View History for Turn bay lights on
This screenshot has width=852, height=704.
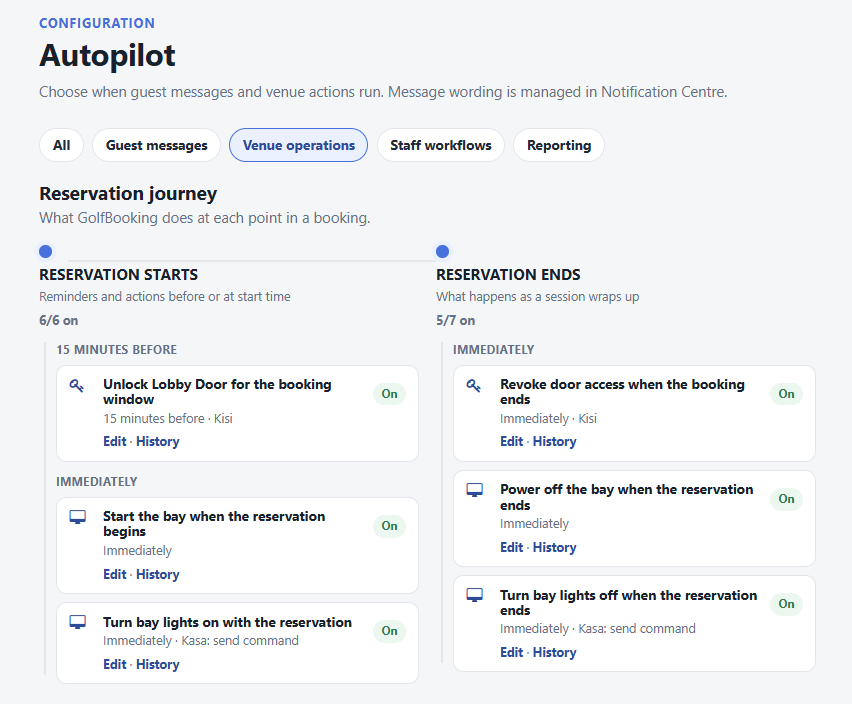tap(158, 664)
